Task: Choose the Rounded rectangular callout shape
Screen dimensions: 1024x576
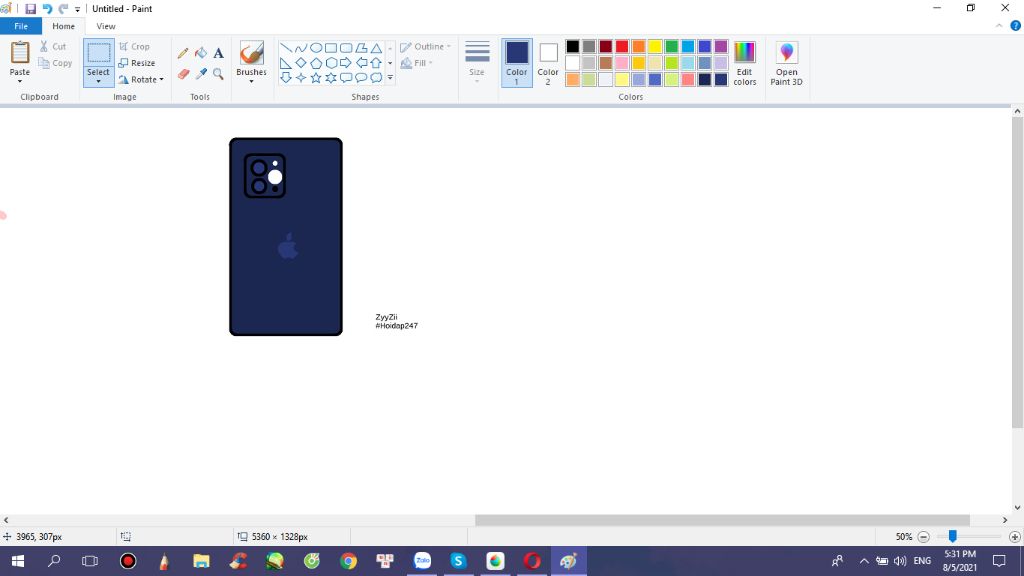Action: (346, 78)
